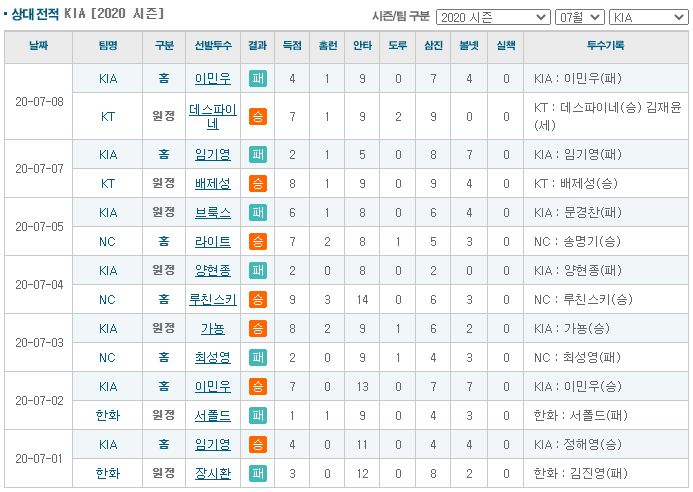This screenshot has width=693, height=492.
Task: Open starter 이민우 link for 20-07-08
Action: click(x=213, y=79)
